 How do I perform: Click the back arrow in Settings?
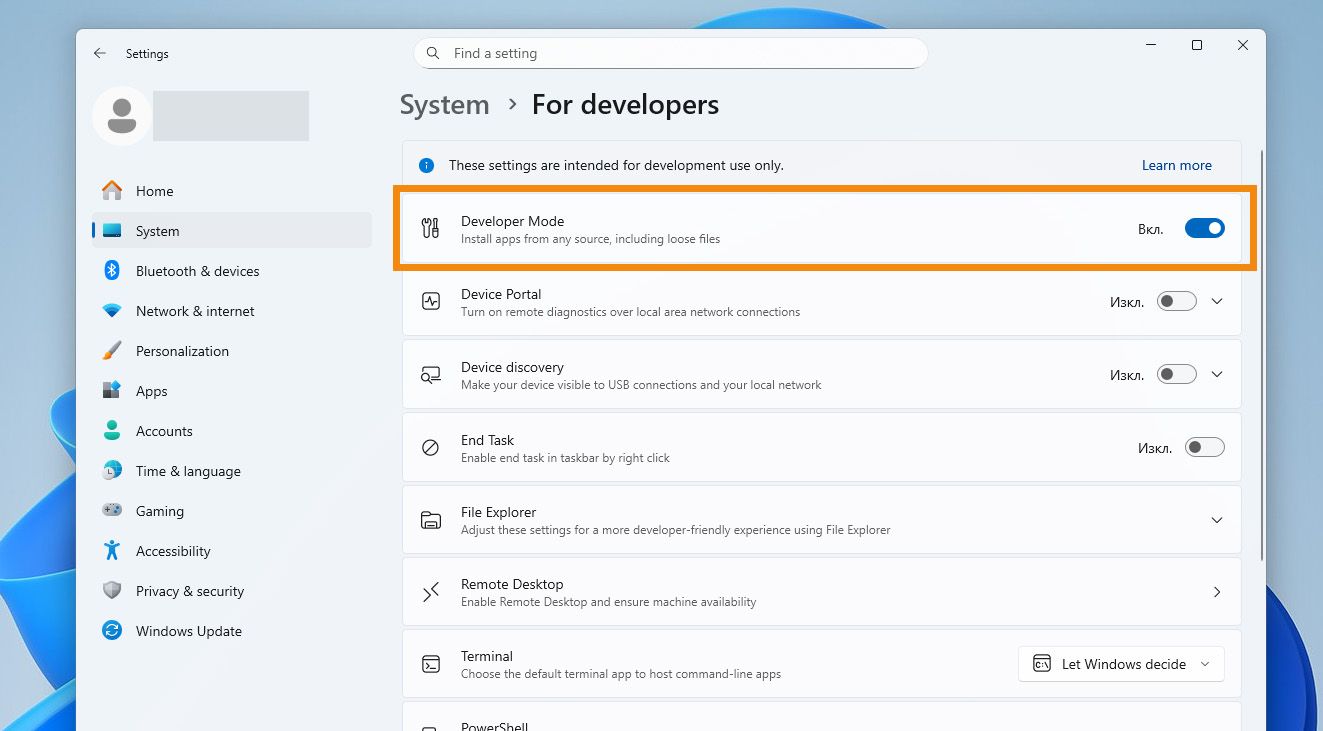click(x=100, y=53)
